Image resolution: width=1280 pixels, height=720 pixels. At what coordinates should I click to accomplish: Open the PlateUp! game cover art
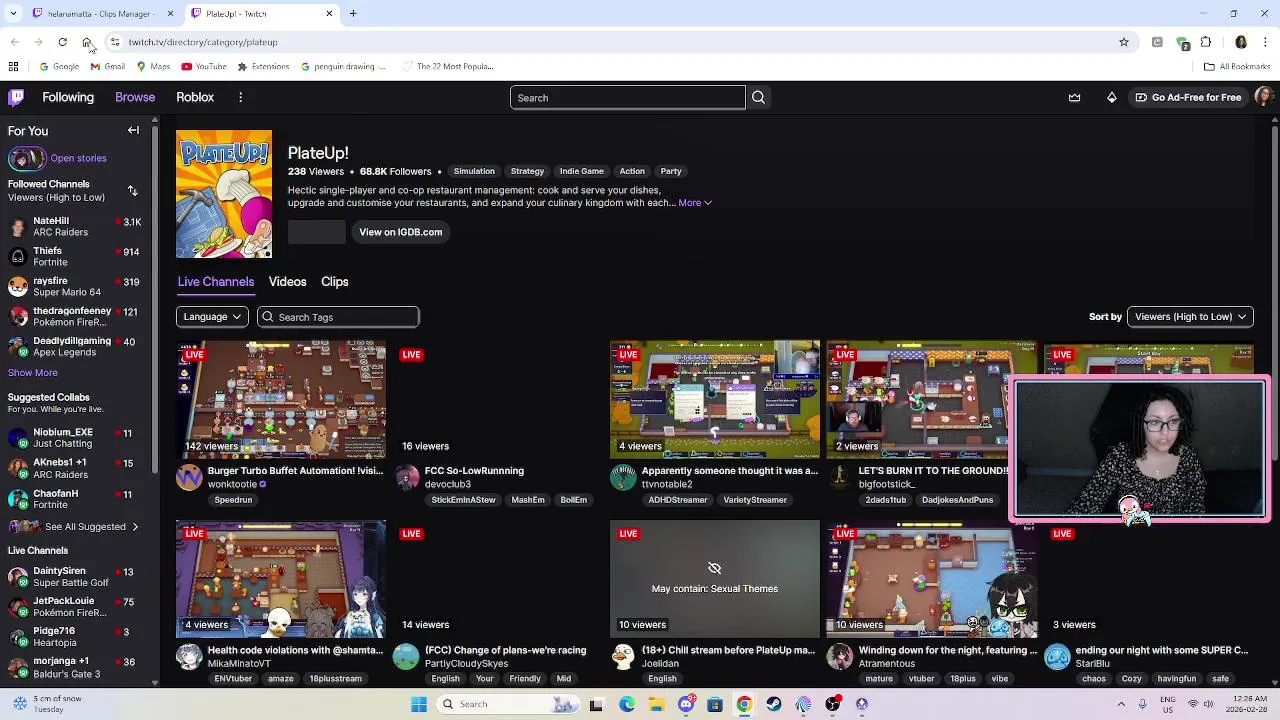[224, 194]
